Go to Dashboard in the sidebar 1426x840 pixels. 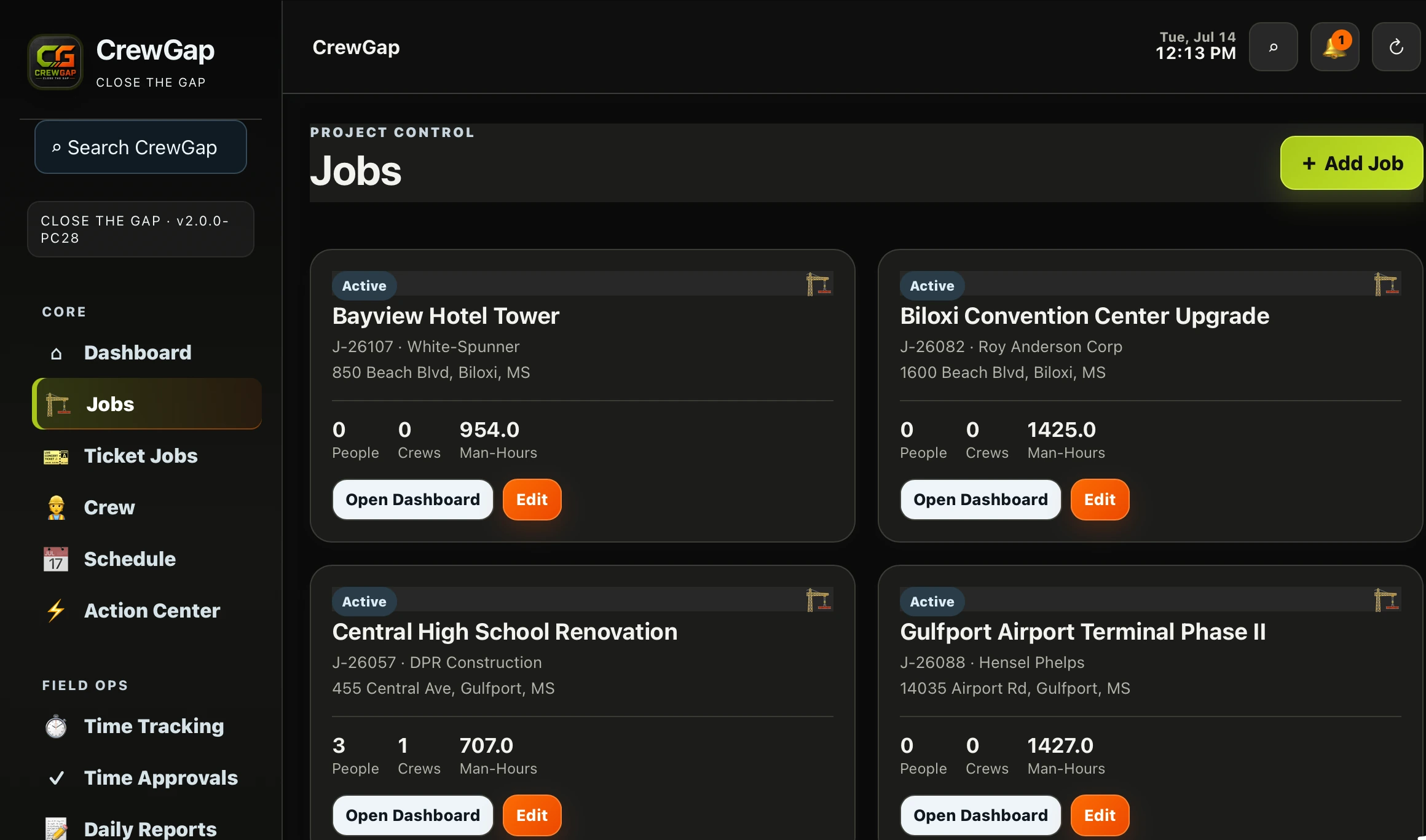pos(147,353)
